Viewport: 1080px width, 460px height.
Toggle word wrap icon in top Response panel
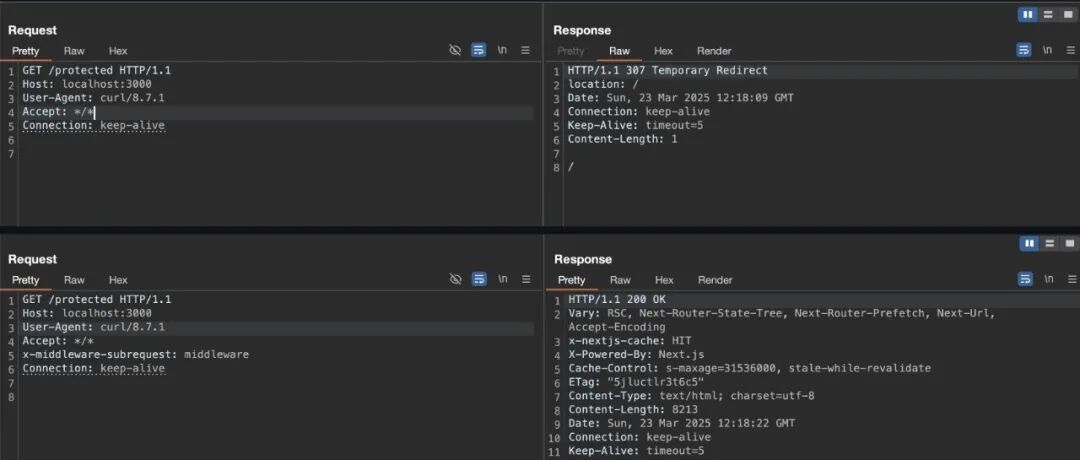(x=1024, y=50)
